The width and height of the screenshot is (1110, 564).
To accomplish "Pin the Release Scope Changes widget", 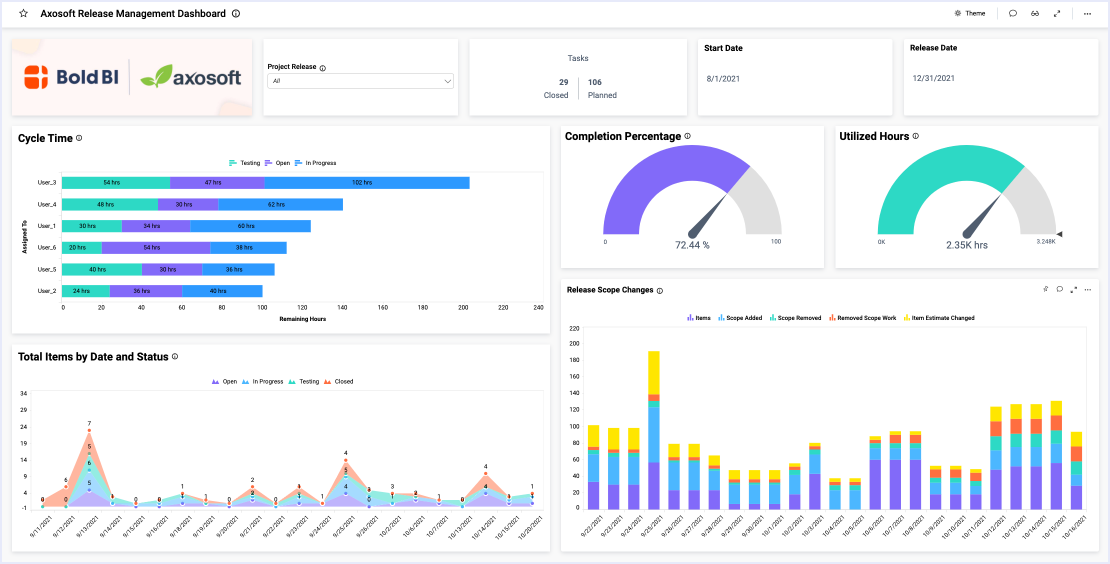I will pyautogui.click(x=1045, y=289).
